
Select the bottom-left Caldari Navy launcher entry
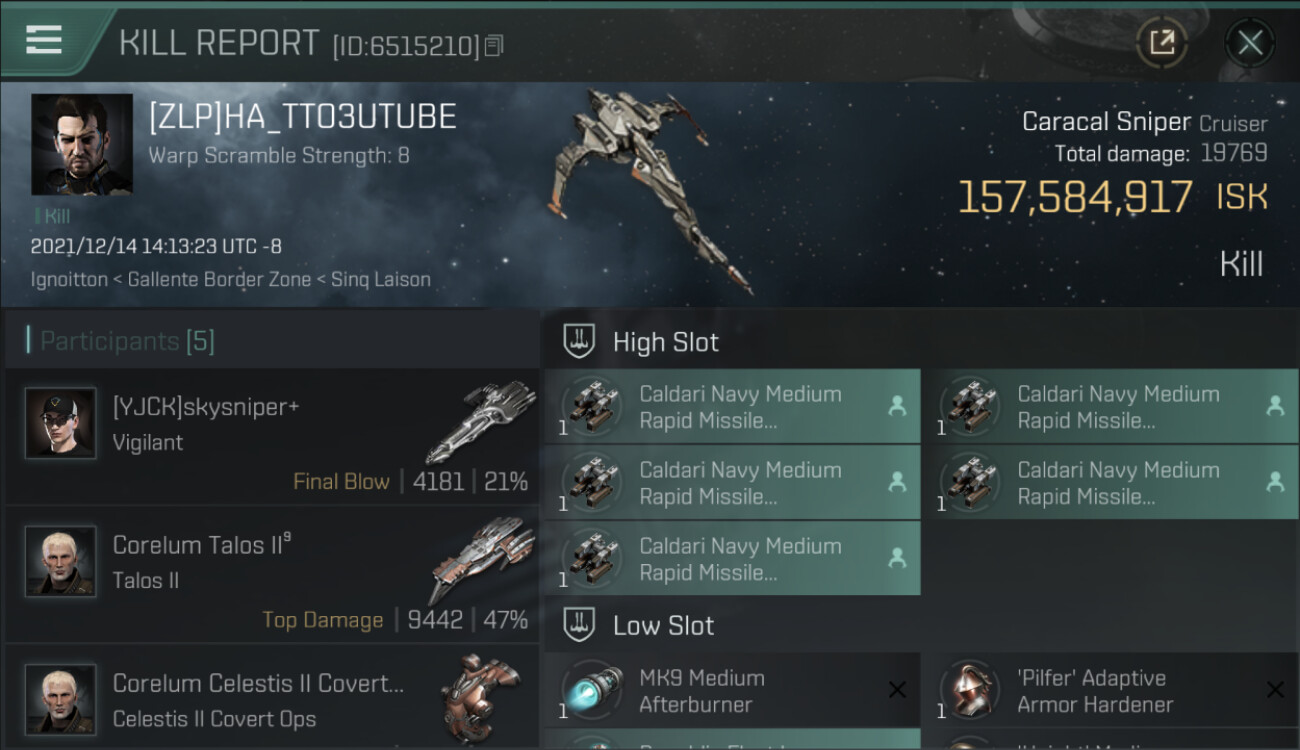coord(732,559)
